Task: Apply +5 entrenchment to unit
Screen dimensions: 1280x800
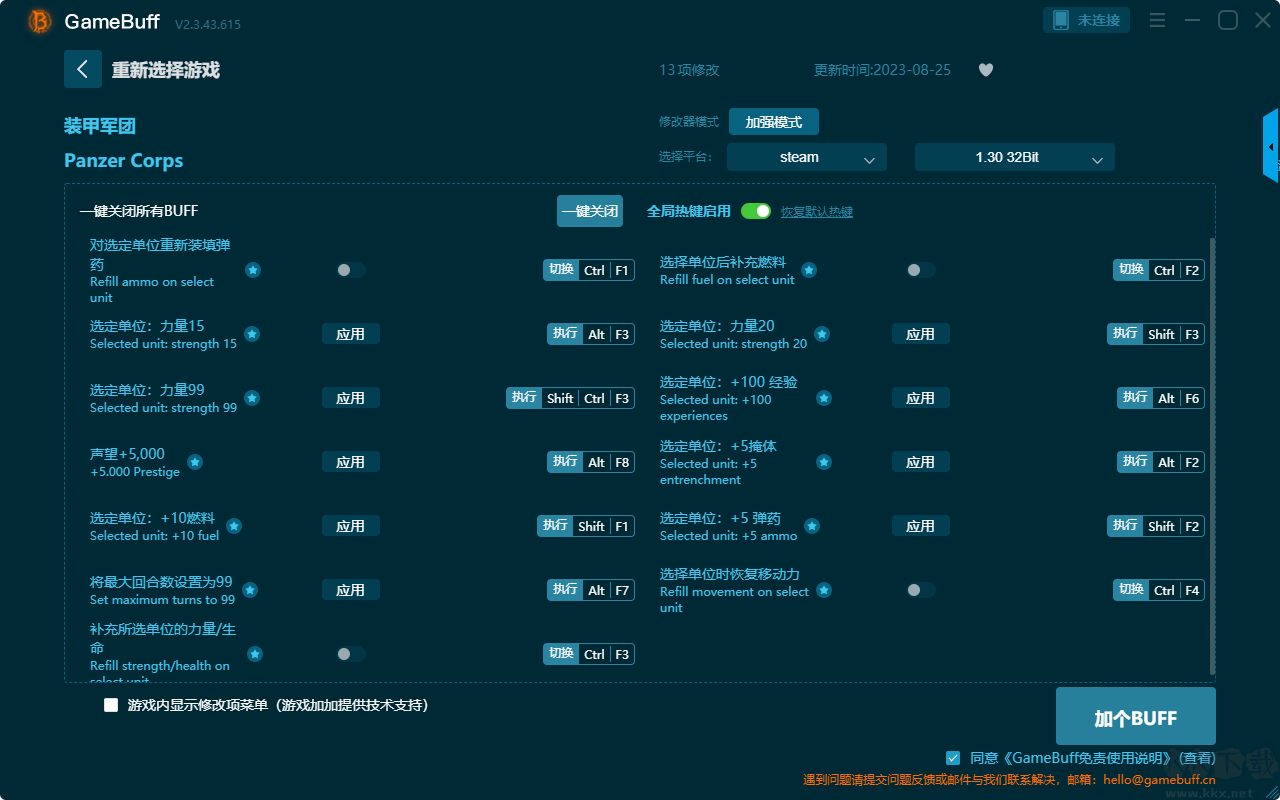Action: [921, 462]
